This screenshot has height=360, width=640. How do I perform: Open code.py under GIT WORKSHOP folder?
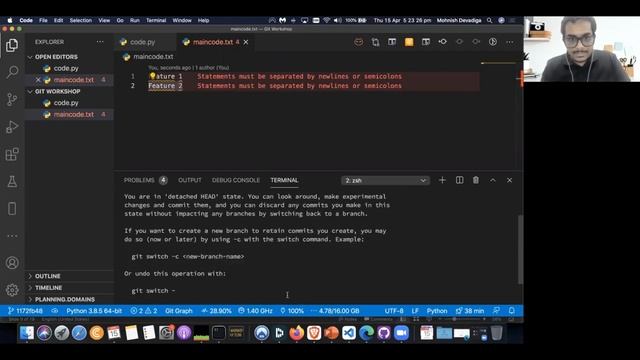66,103
